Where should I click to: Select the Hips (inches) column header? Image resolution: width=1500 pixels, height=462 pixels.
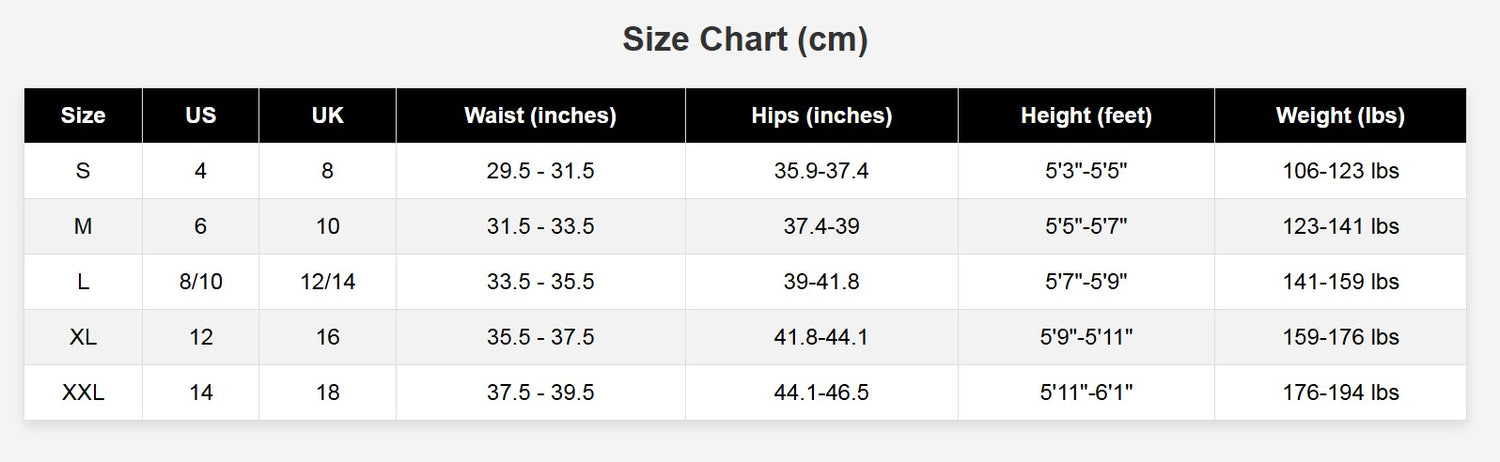click(822, 116)
